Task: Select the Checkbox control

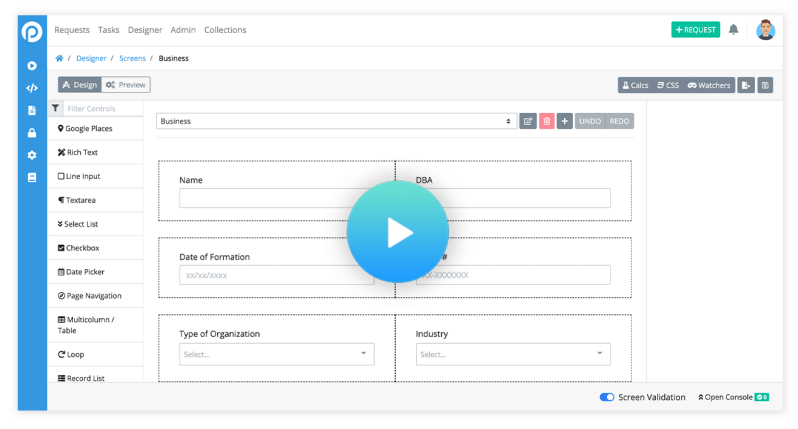Action: [x=95, y=248]
